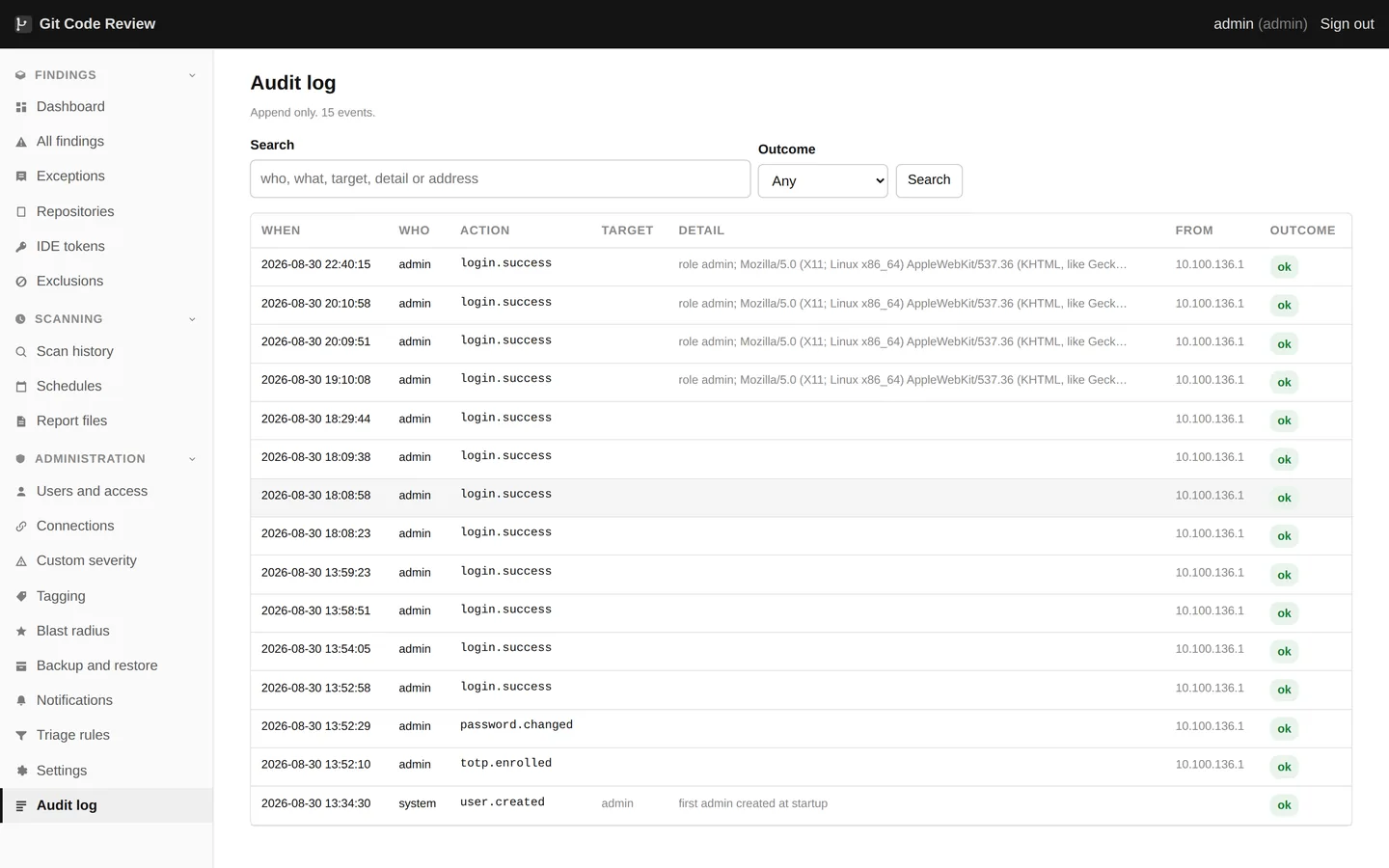Click the Git Code Review logo icon
Screen dimensions: 1389x868
(x=23, y=24)
